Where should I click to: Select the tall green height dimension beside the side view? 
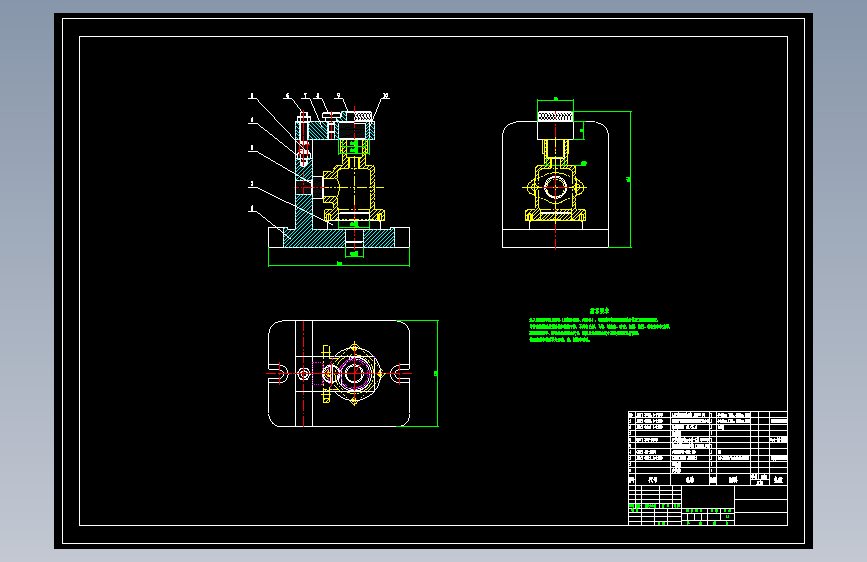click(630, 179)
